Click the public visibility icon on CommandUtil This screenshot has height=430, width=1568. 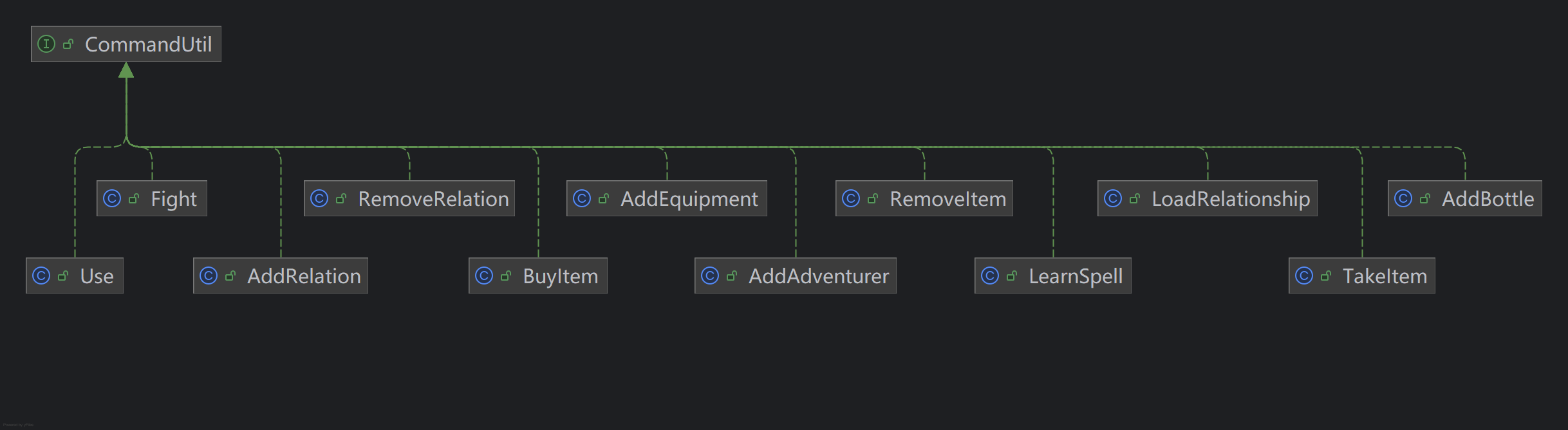point(68,44)
